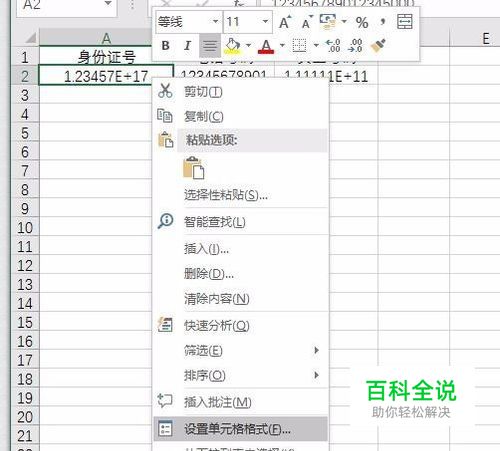The width and height of the screenshot is (500, 451).
Task: Open 选择性粘贴(S)... dialog
Action: (241, 195)
